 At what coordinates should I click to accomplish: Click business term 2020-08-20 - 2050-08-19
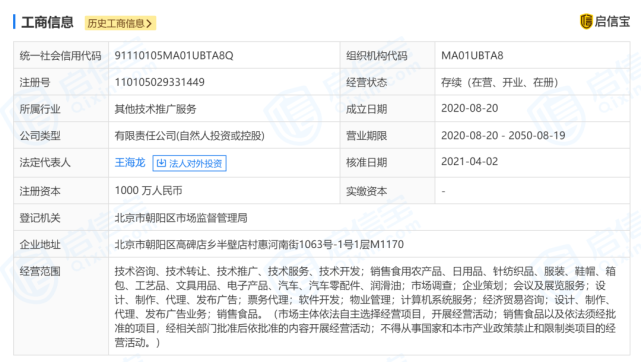[503, 136]
